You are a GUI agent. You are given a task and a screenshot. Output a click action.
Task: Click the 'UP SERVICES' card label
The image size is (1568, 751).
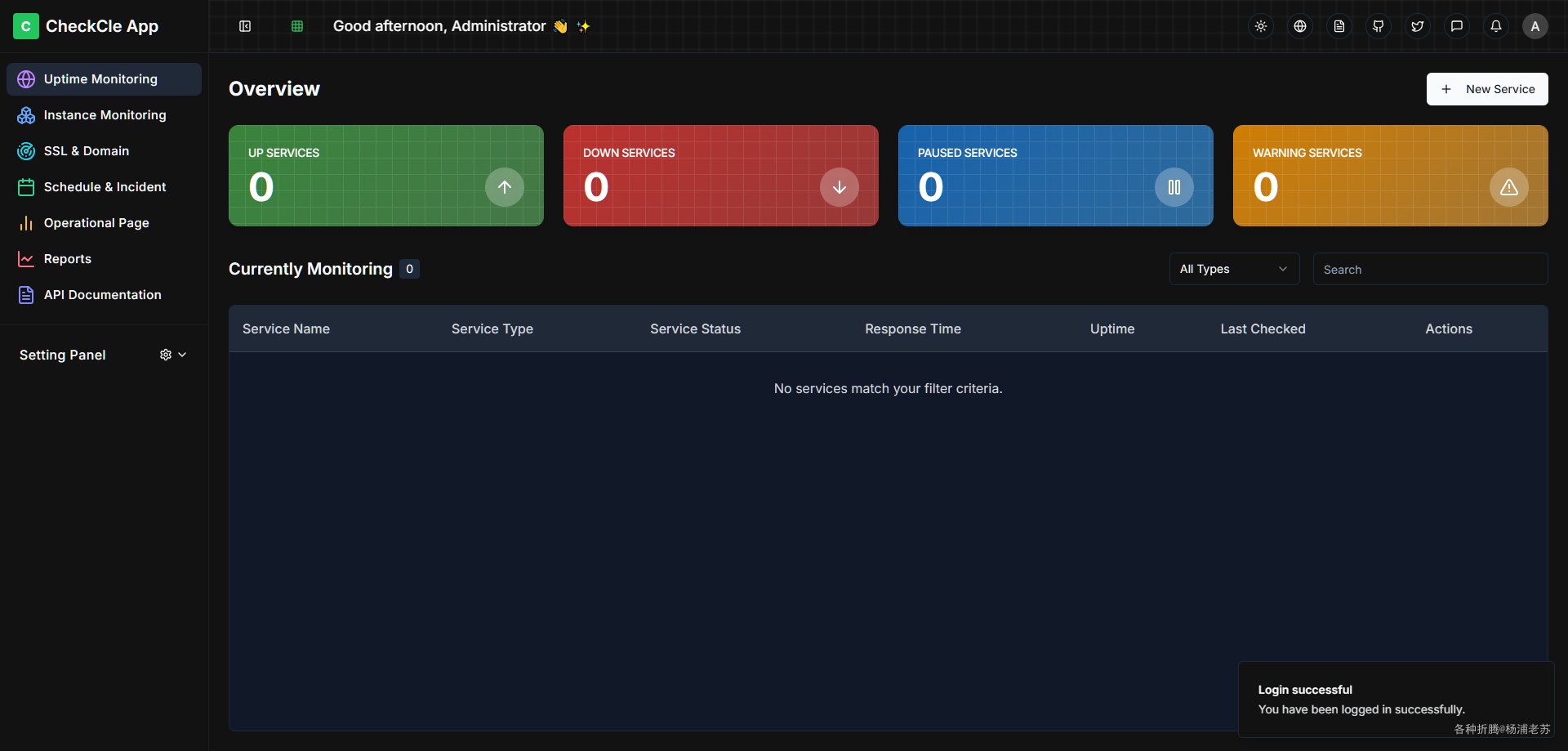coord(283,153)
